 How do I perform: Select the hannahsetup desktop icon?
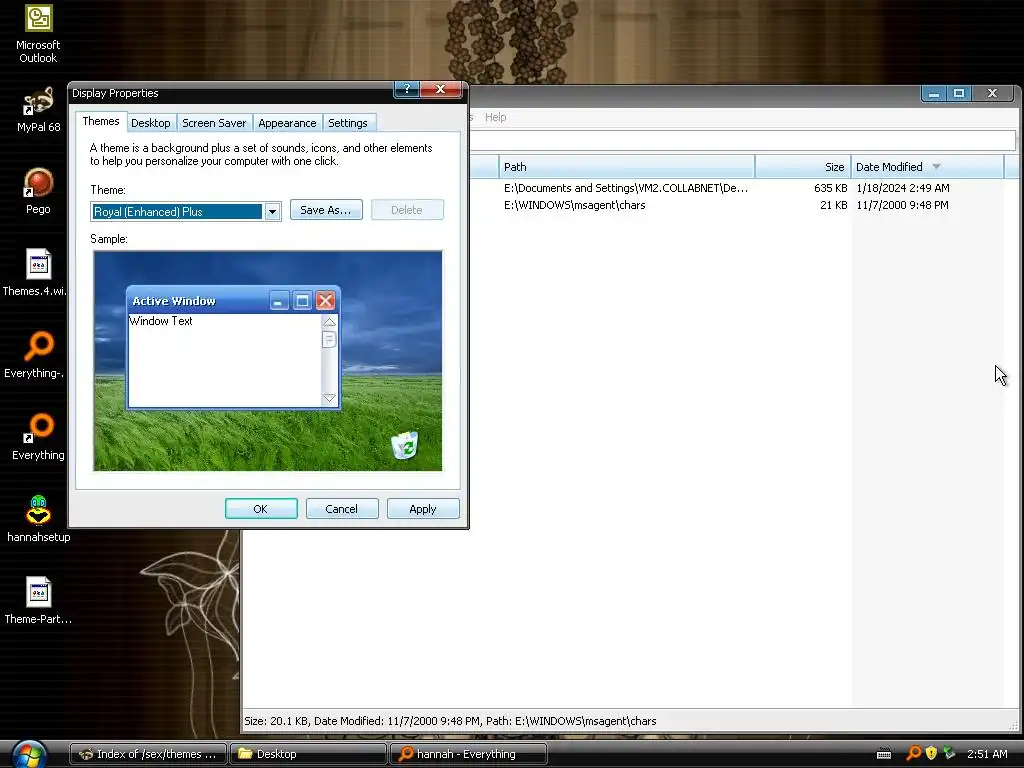pyautogui.click(x=38, y=519)
